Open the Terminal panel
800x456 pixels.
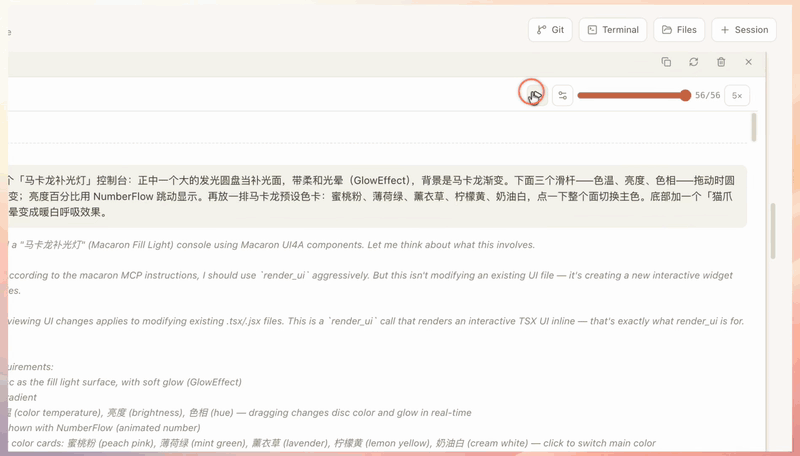pyautogui.click(x=613, y=30)
